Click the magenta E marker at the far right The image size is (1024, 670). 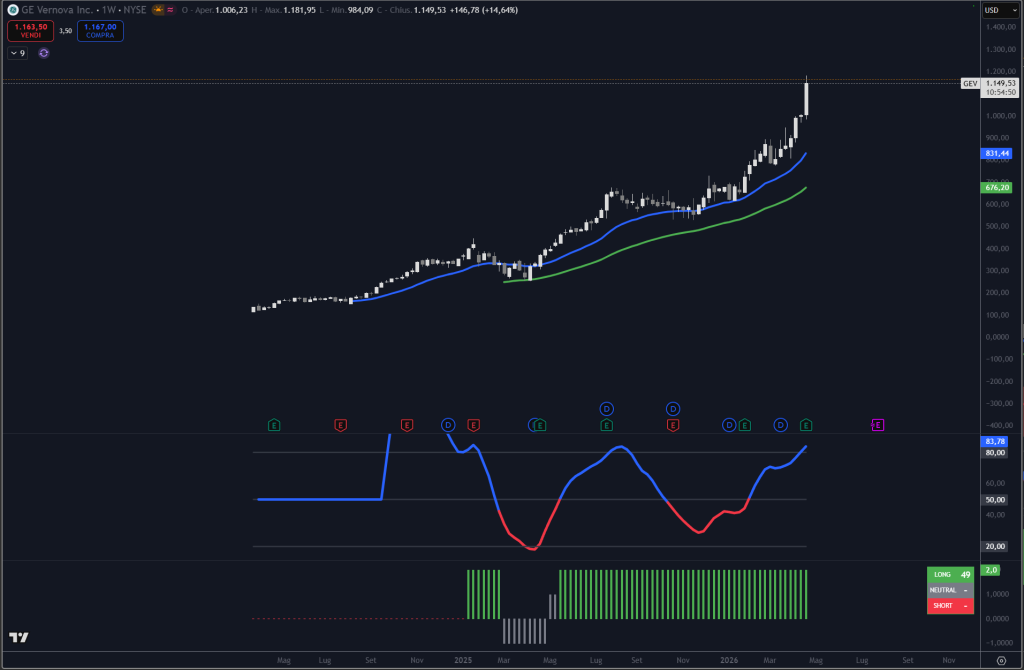[x=877, y=425]
